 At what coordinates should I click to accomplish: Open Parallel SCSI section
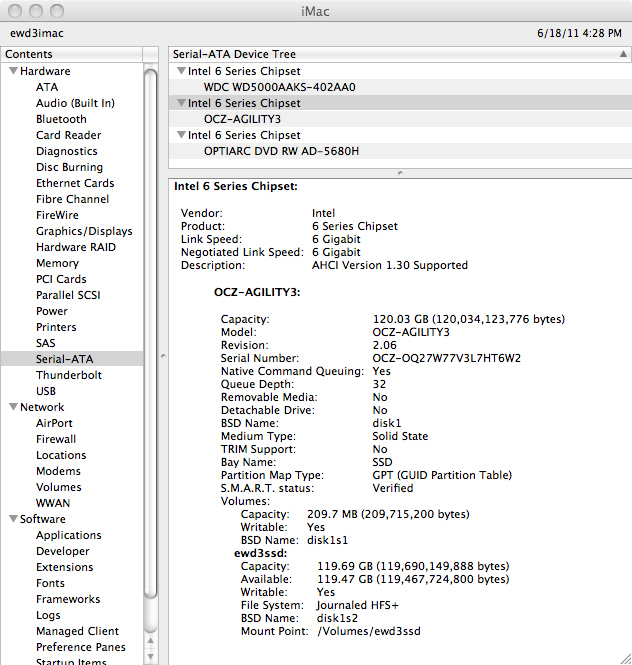coord(68,295)
